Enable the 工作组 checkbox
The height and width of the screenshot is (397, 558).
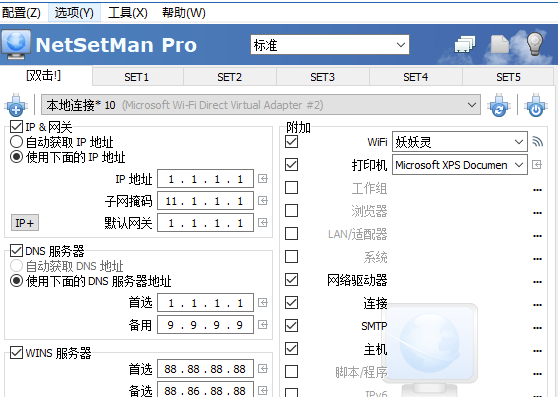(x=291, y=187)
